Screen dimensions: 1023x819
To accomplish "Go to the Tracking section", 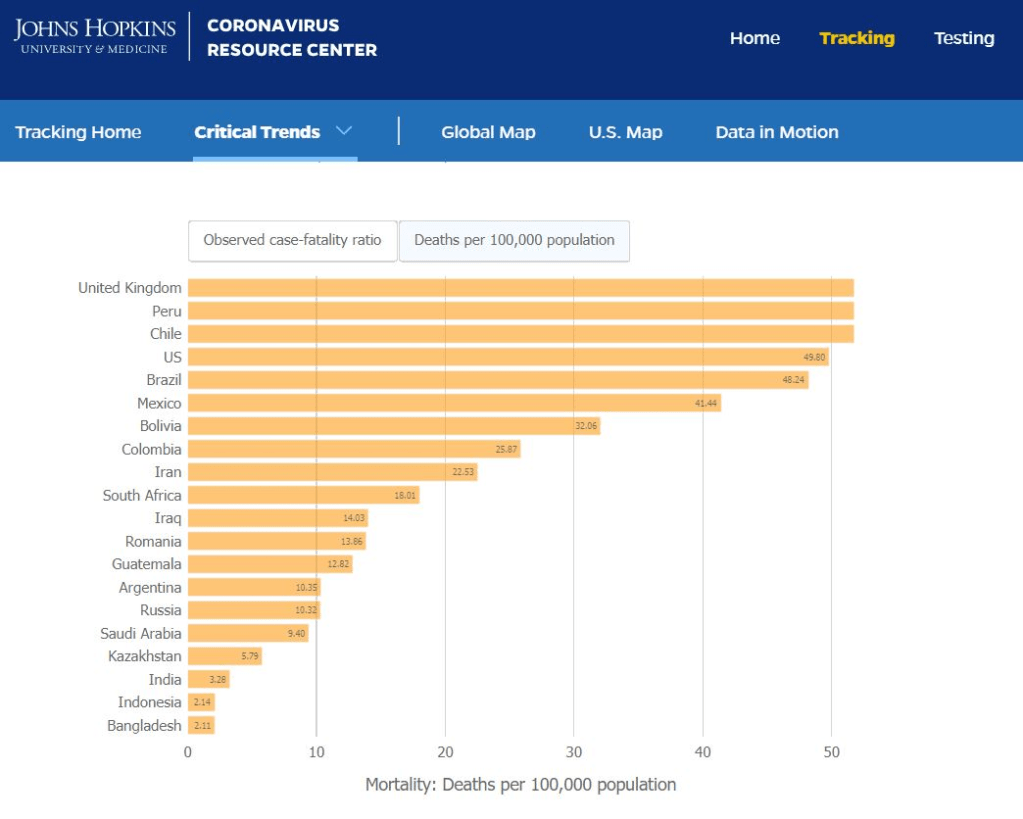I will pos(856,38).
